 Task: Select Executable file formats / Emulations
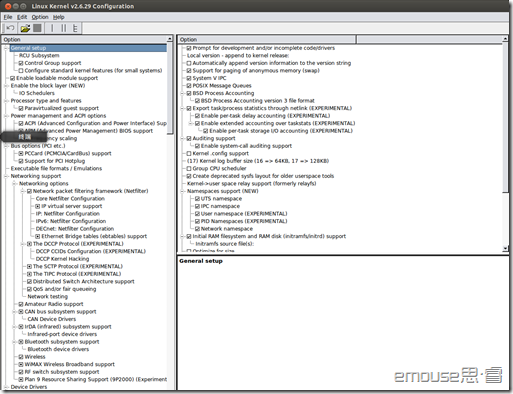click(56, 168)
